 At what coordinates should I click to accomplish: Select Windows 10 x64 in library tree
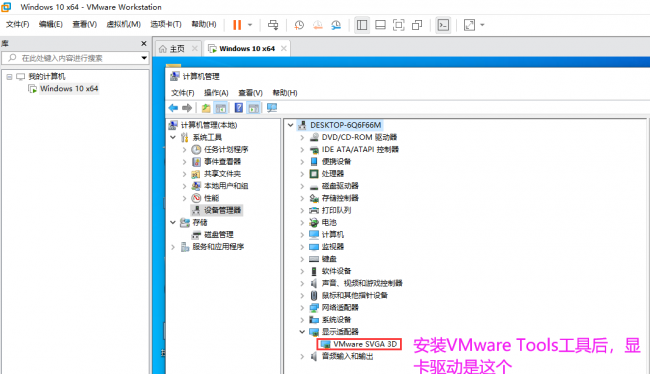[69, 89]
